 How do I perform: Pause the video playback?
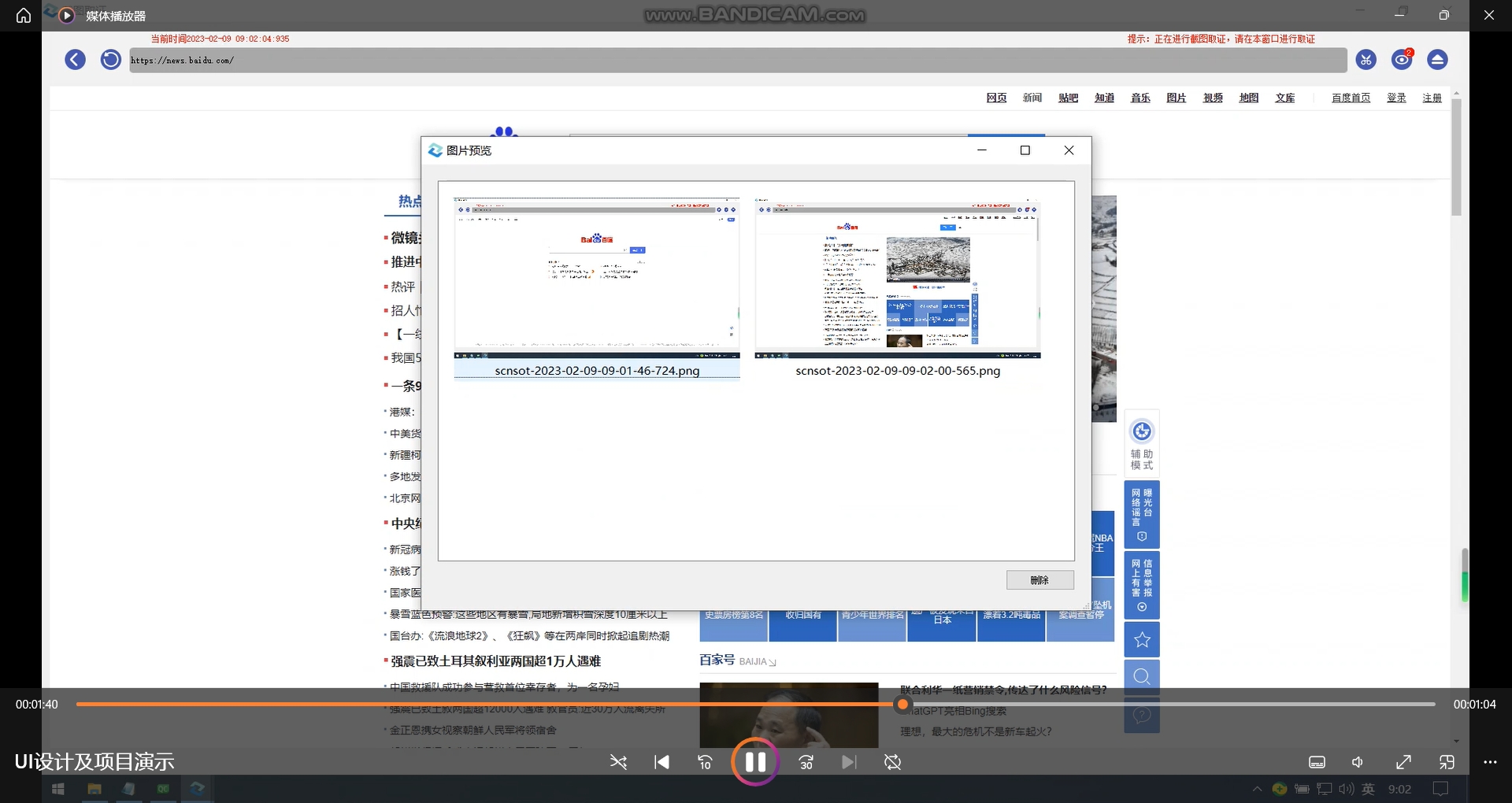click(x=755, y=761)
